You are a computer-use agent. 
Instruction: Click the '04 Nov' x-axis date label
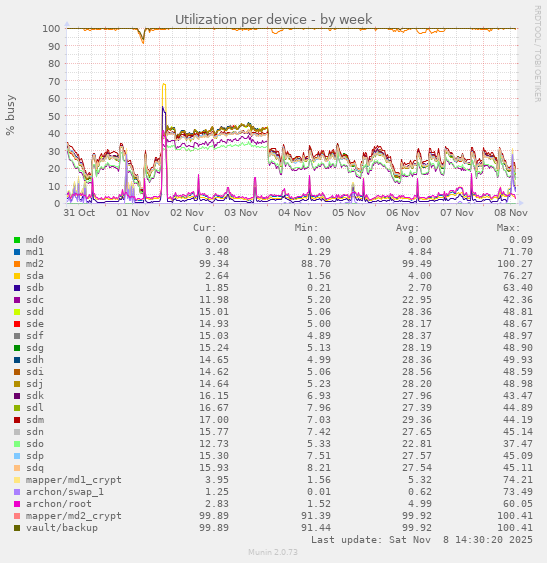point(295,213)
